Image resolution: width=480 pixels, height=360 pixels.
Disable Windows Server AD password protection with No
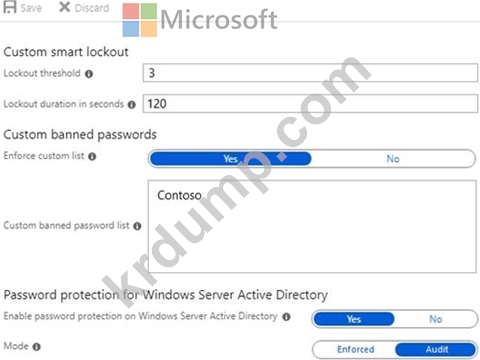point(436,319)
